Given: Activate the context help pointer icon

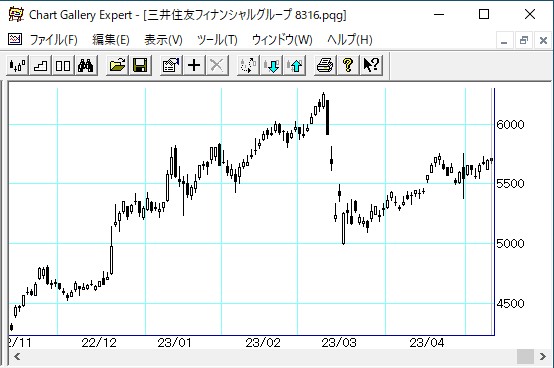Looking at the screenshot, I should pos(371,65).
